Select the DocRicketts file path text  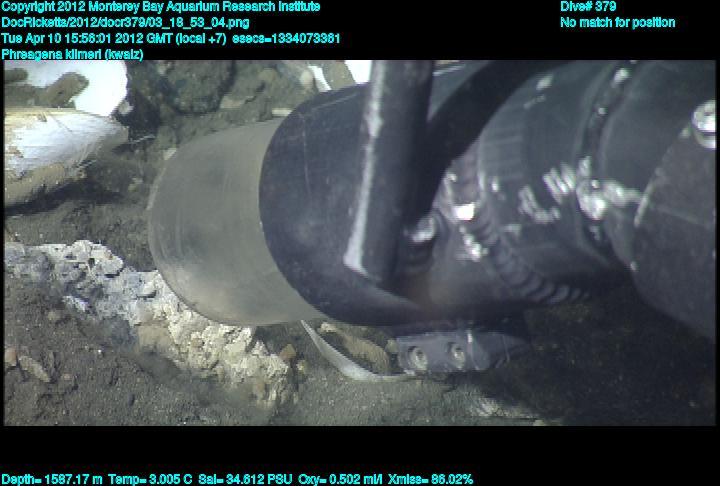(125, 23)
